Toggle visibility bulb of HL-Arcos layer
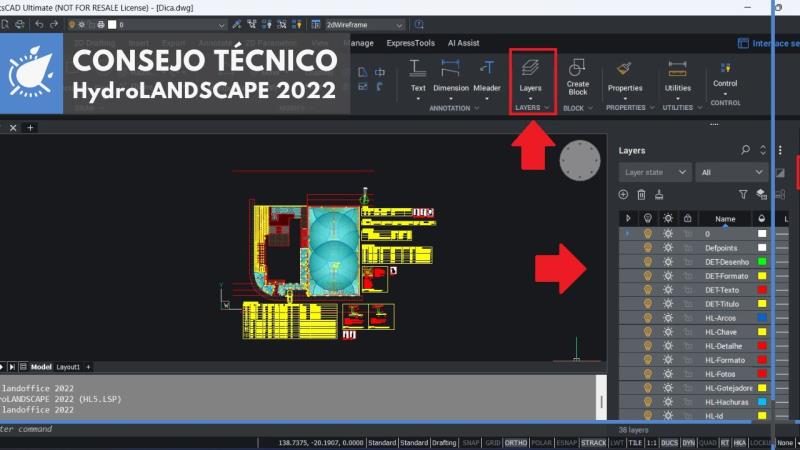 point(647,318)
